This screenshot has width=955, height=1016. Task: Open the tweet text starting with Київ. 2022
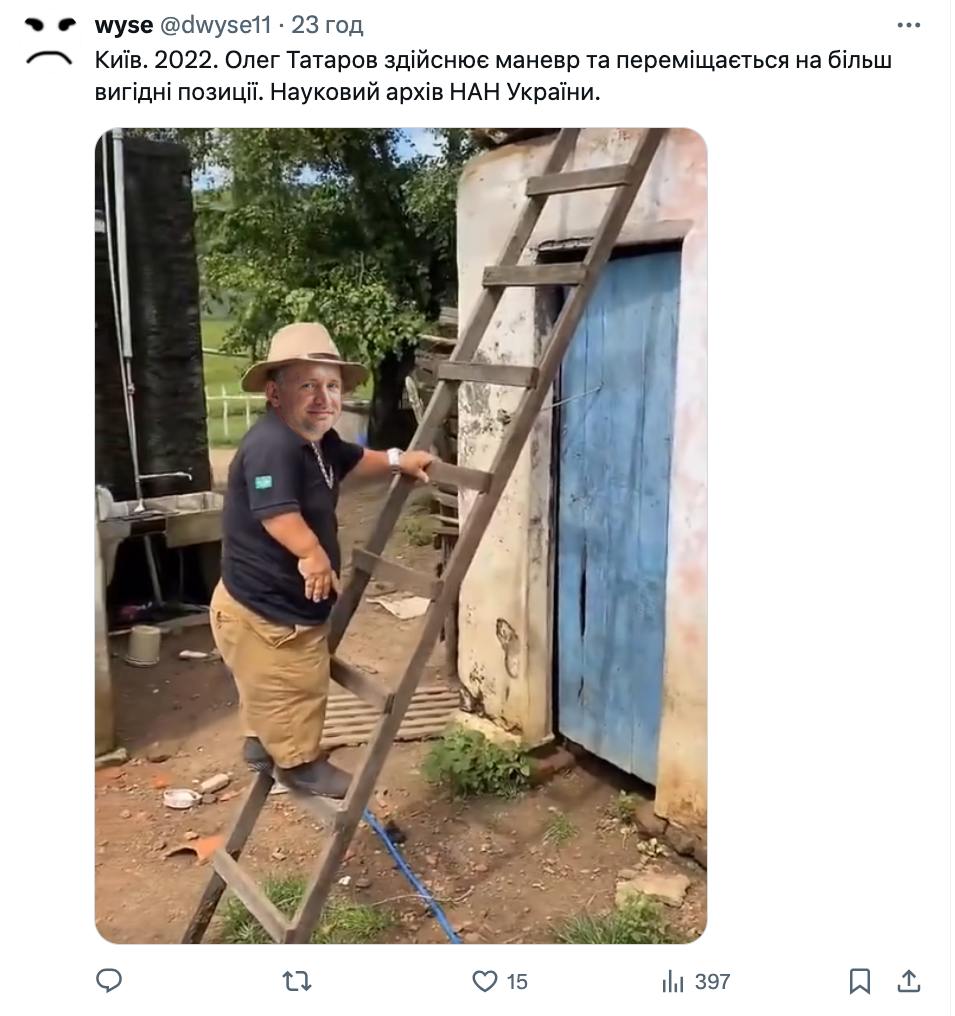[x=493, y=76]
